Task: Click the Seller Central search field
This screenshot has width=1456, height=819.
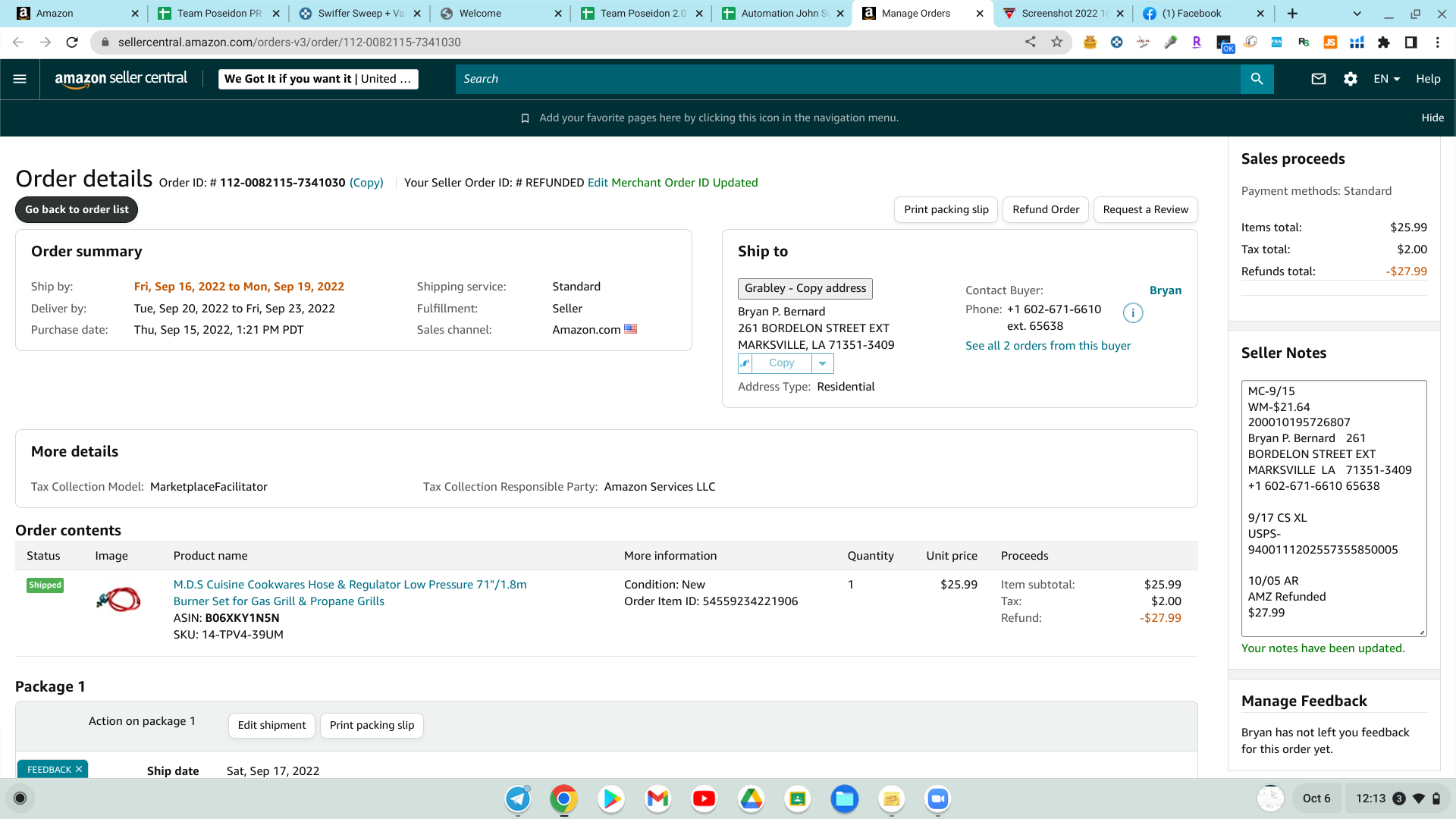Action: tap(848, 79)
